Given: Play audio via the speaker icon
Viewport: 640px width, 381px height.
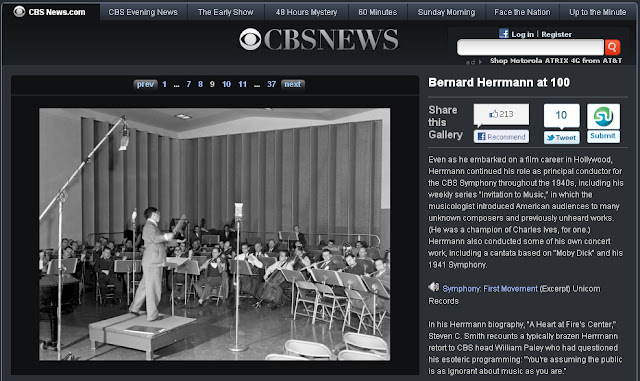Looking at the screenshot, I should coord(433,287).
